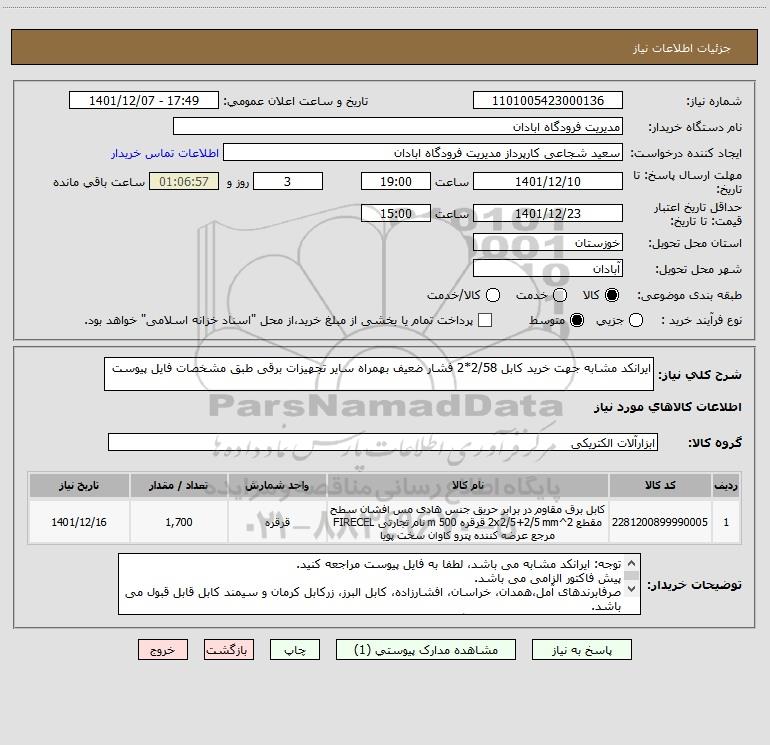Select the 'کالا' radio button
770x745 pixels.
pos(612,295)
